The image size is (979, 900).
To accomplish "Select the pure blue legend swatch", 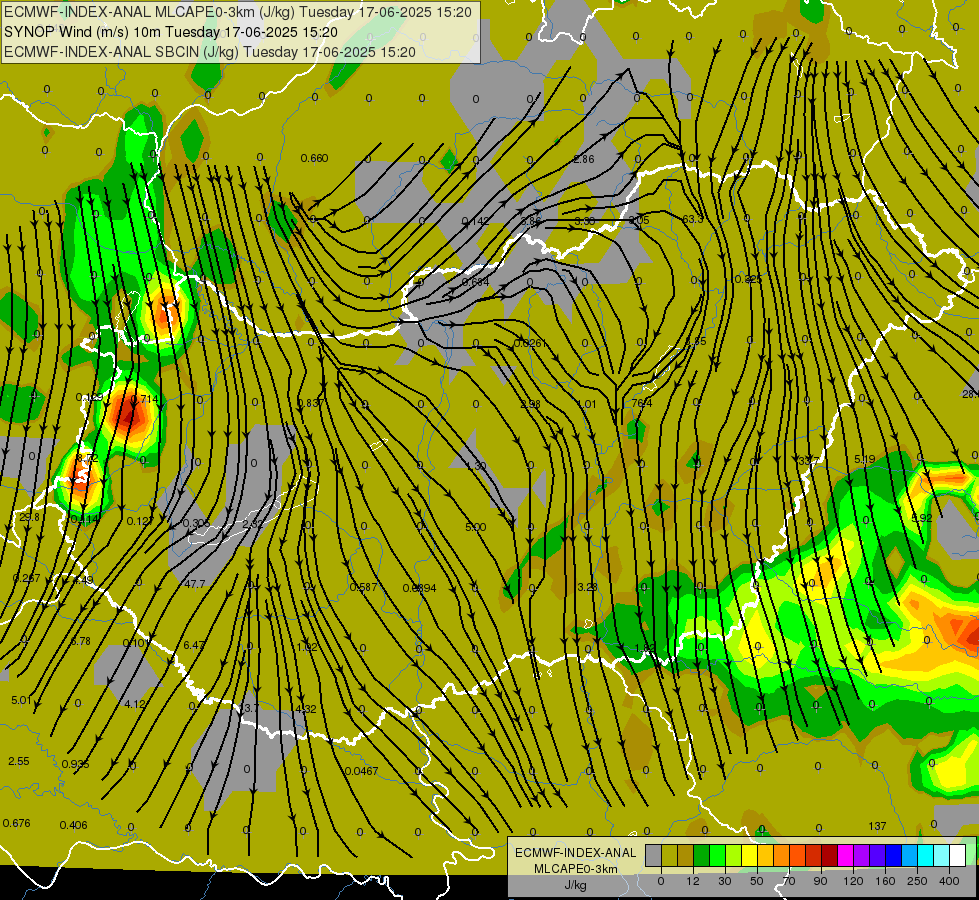I will pyautogui.click(x=894, y=856).
